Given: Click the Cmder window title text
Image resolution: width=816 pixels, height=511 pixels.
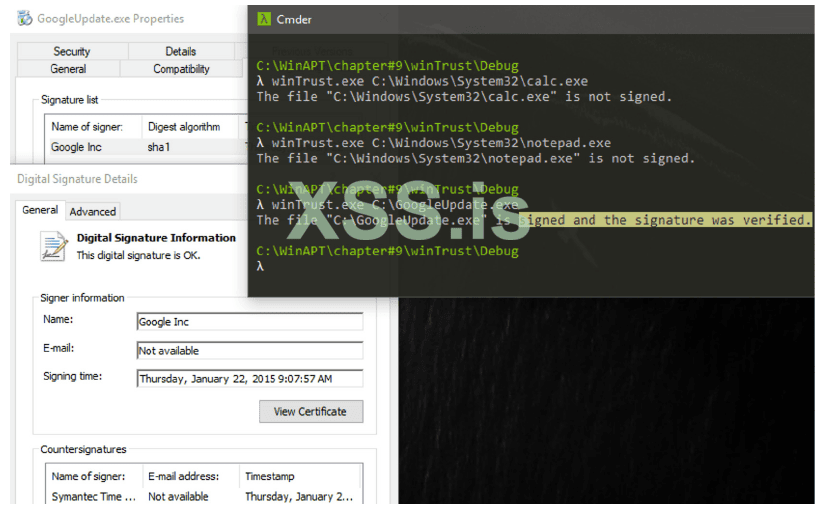Looking at the screenshot, I should [294, 19].
